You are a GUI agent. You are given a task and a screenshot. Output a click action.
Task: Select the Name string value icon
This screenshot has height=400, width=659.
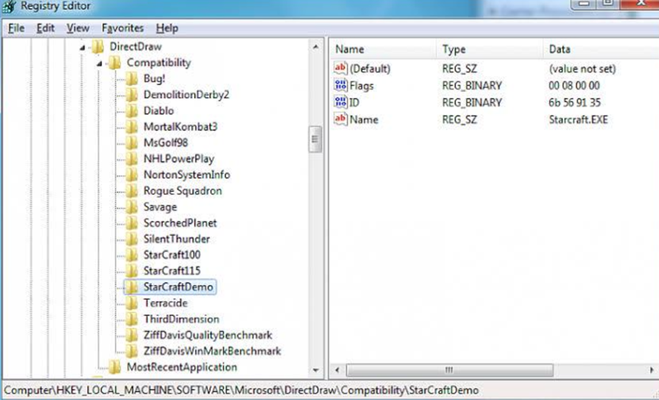click(341, 119)
